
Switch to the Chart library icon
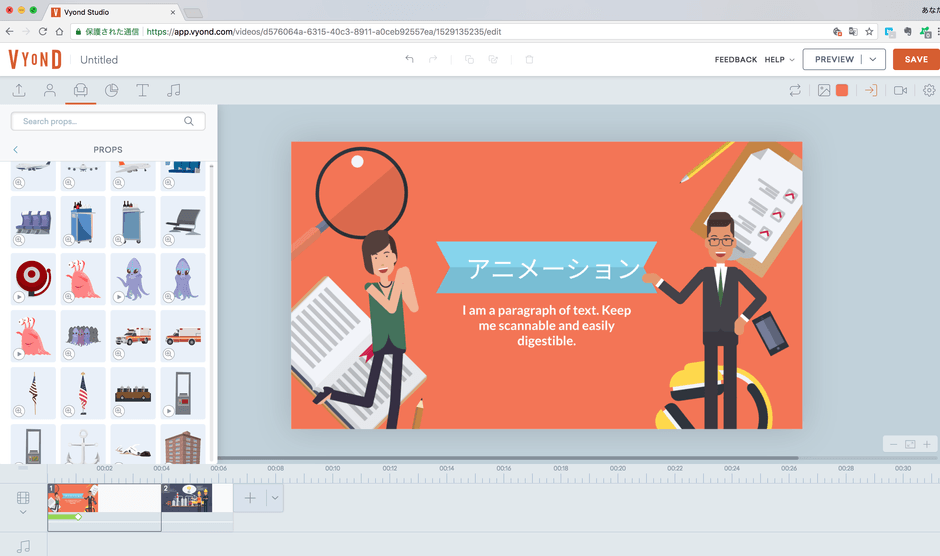point(111,91)
